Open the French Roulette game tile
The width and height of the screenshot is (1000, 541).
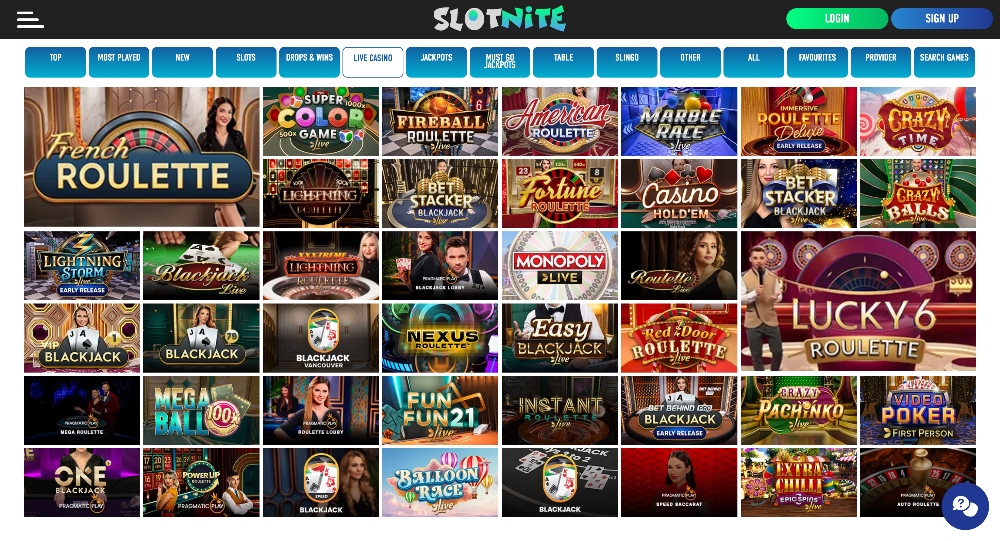coord(142,157)
